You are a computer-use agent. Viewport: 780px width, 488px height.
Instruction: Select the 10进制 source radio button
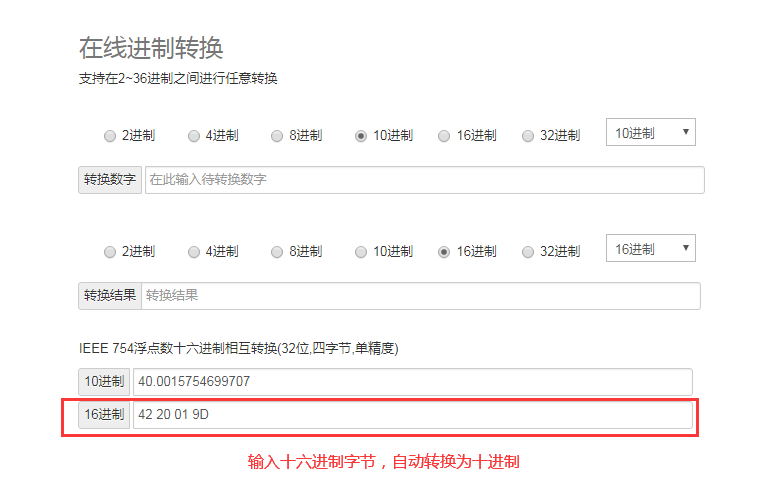[361, 137]
